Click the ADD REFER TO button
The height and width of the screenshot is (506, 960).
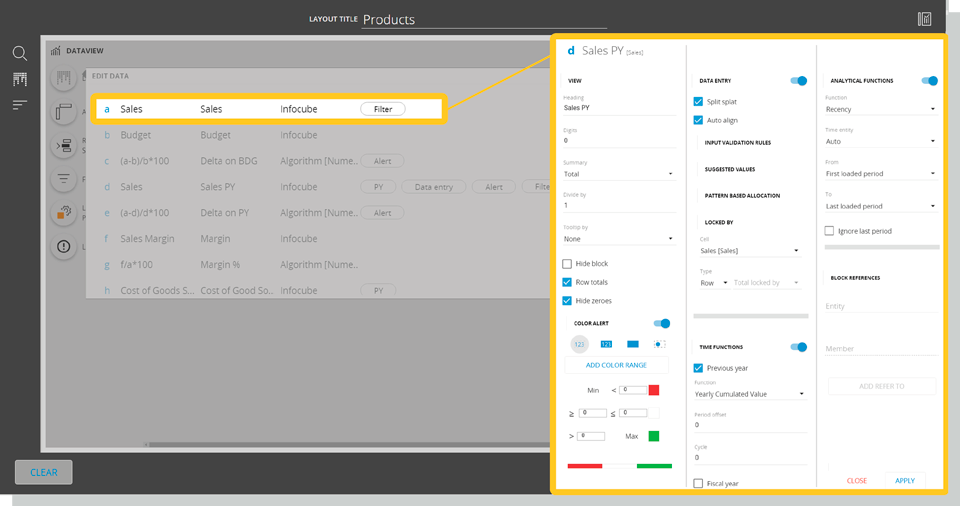882,387
